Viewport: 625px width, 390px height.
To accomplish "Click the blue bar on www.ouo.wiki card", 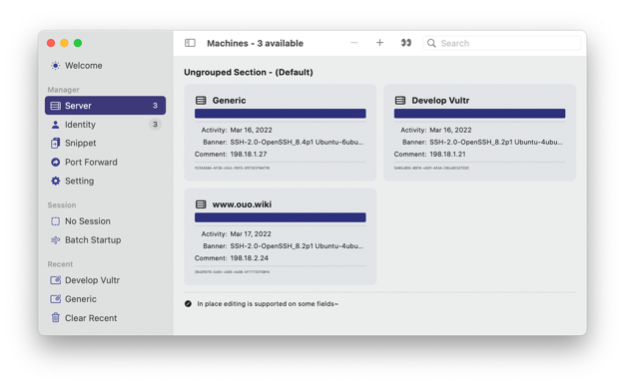I will tap(280, 217).
